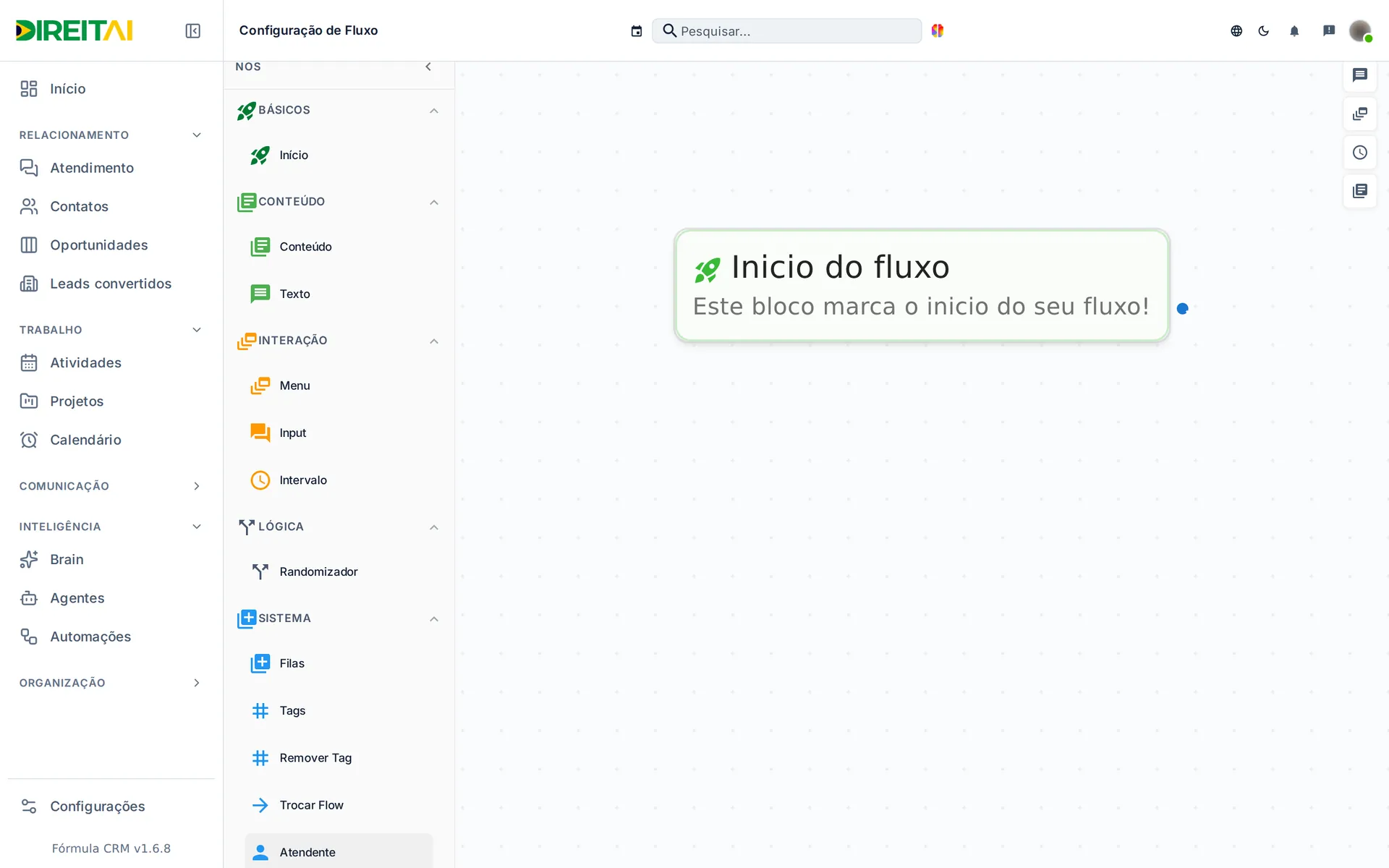Screen dimensions: 1389x868
Task: Expand the ORGANIZAÇÃO sidebar group
Action: click(111, 683)
